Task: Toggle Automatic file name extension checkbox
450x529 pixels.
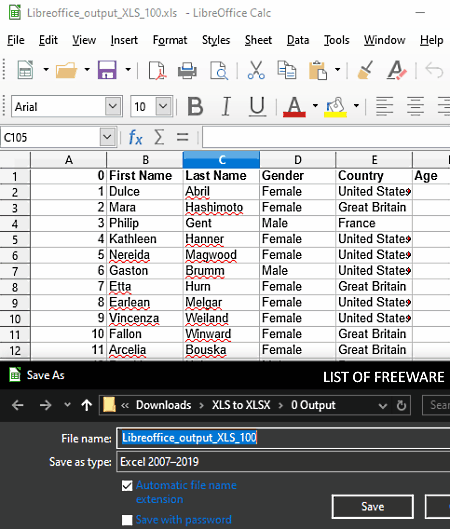Action: coord(127,486)
